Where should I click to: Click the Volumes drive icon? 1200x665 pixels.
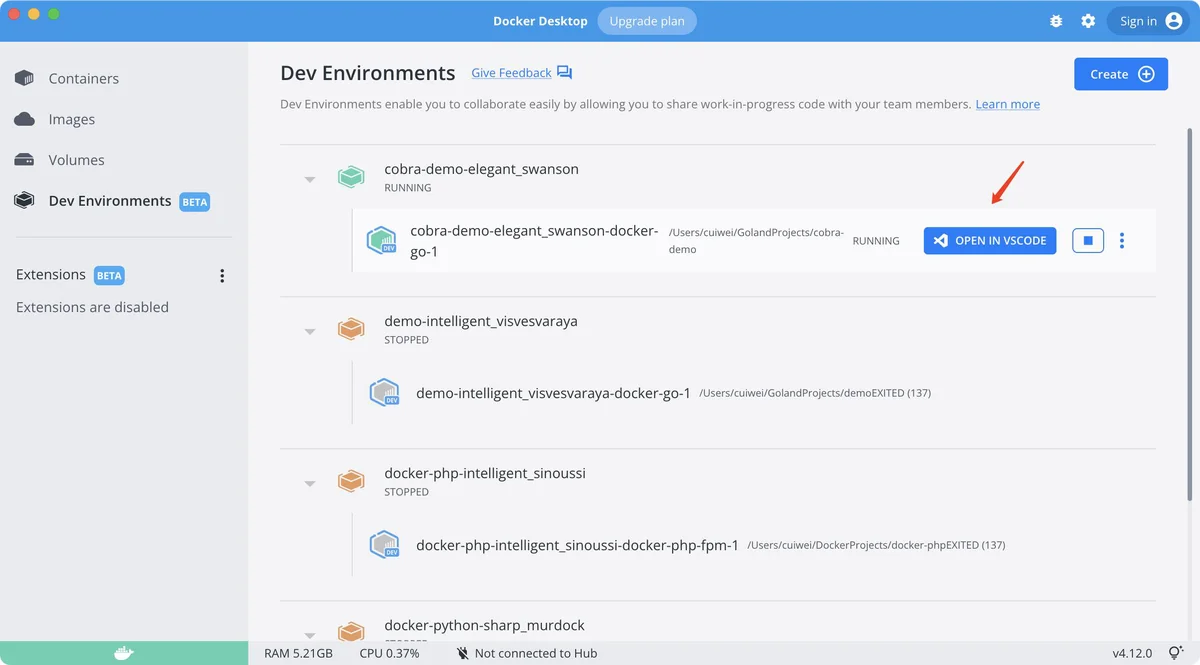pos(24,160)
